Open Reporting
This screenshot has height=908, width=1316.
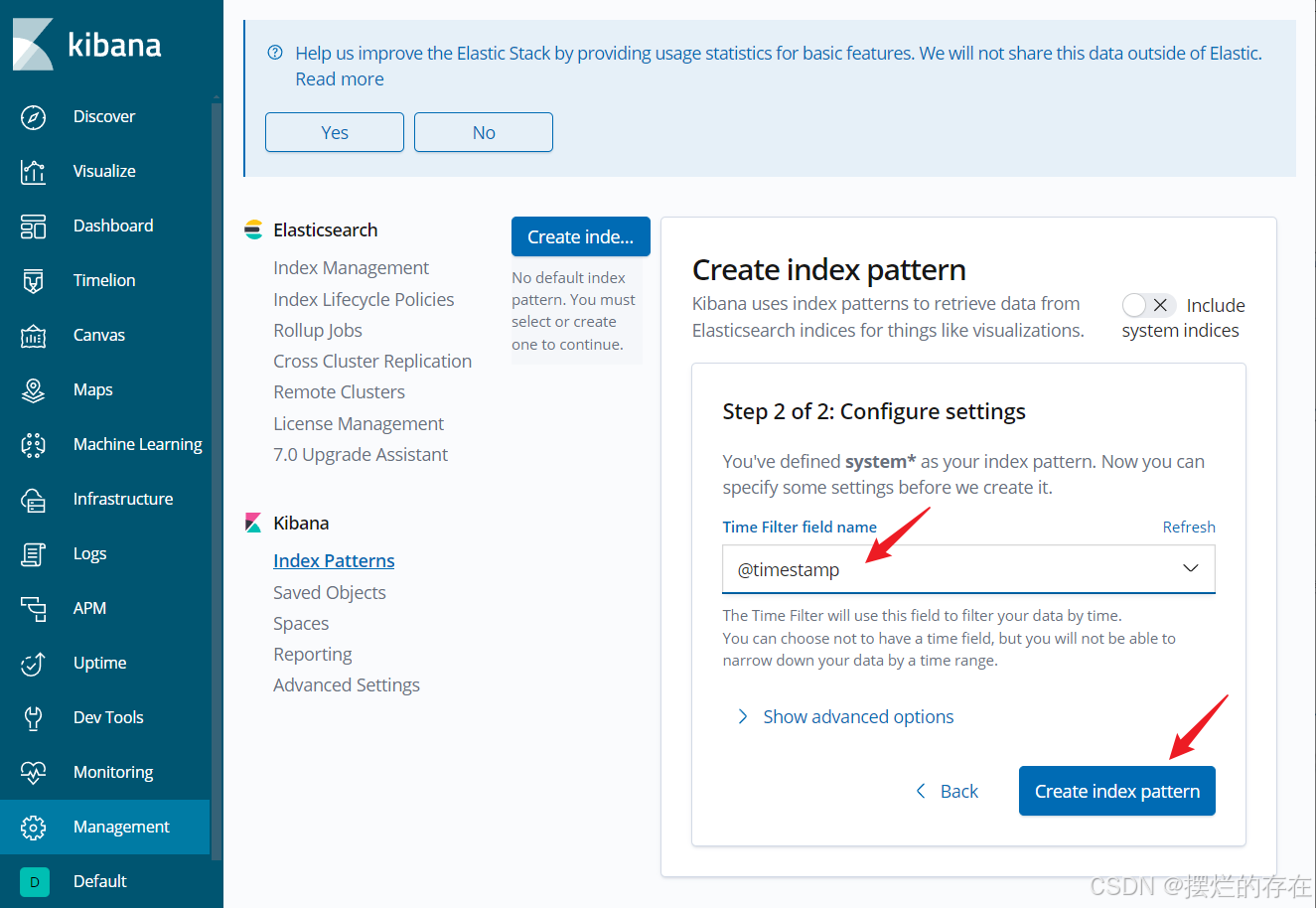coord(313,654)
